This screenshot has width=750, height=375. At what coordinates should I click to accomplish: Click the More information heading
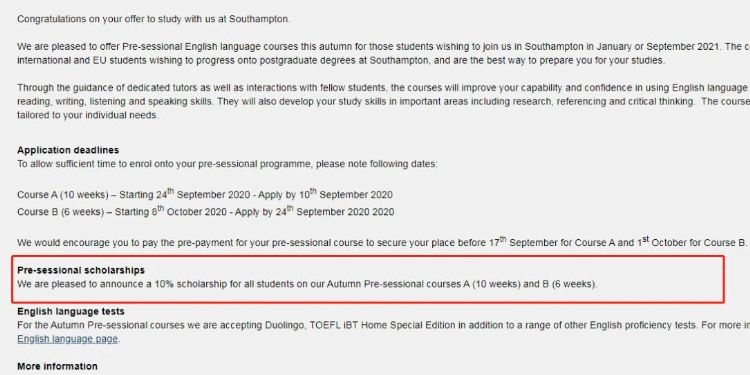click(x=57, y=366)
